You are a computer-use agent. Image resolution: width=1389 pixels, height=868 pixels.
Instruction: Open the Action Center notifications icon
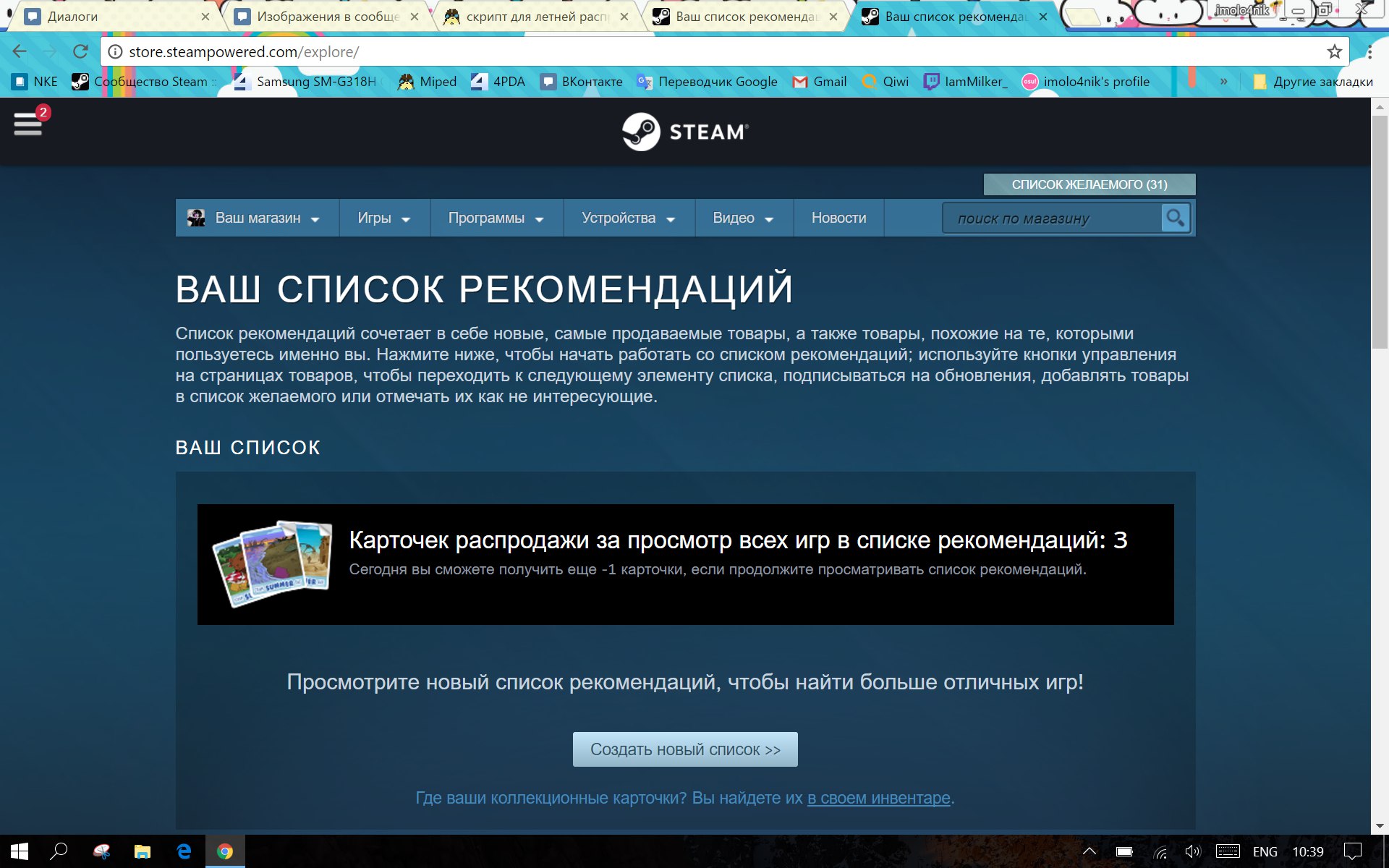pyautogui.click(x=1352, y=851)
